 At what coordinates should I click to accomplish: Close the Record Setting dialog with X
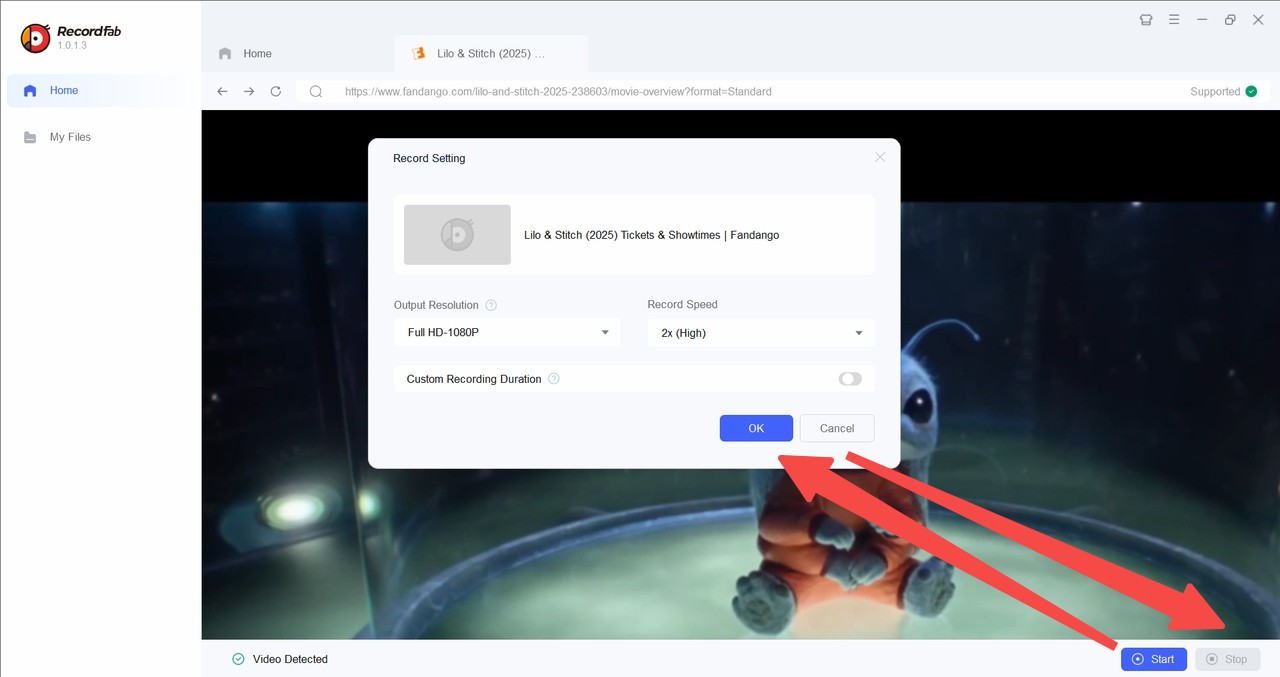click(x=880, y=157)
